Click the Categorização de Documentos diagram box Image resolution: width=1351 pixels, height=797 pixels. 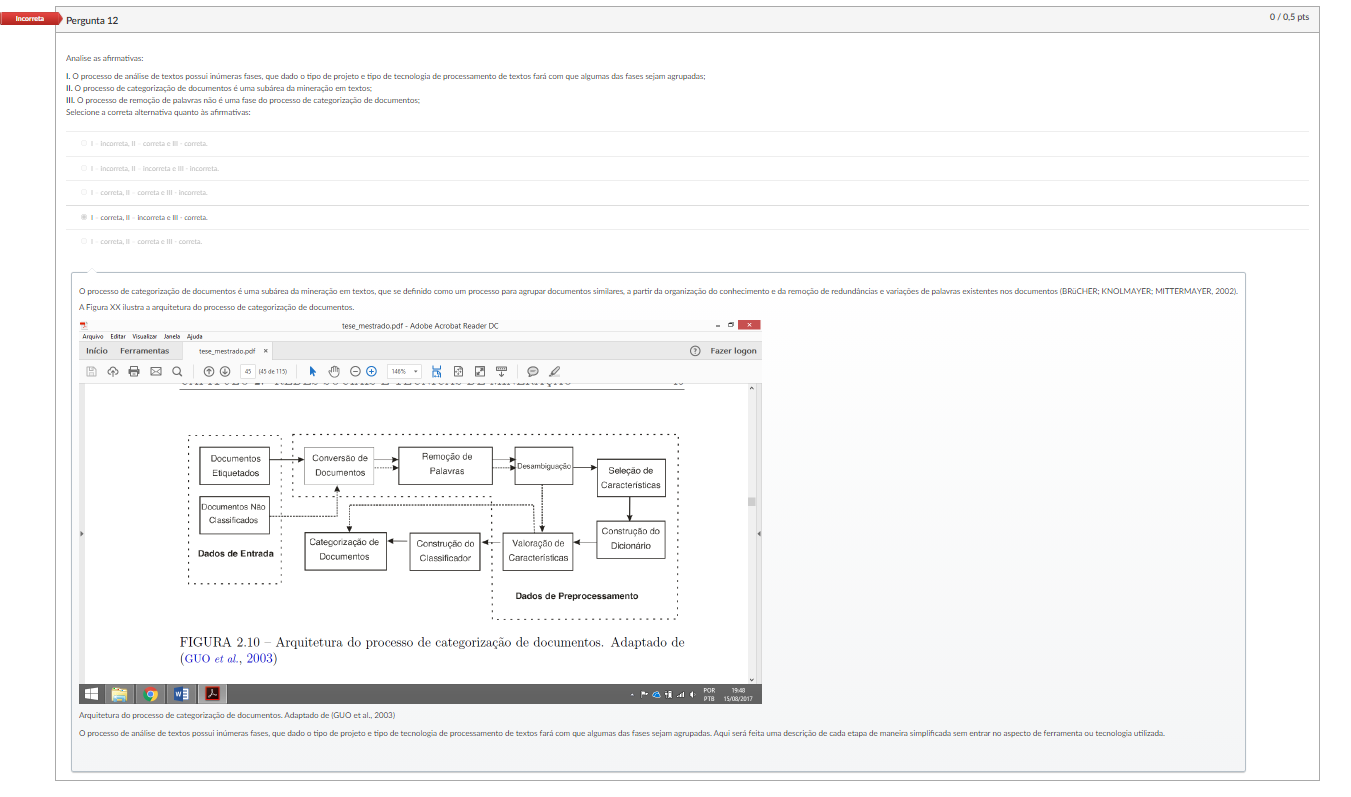(345, 550)
